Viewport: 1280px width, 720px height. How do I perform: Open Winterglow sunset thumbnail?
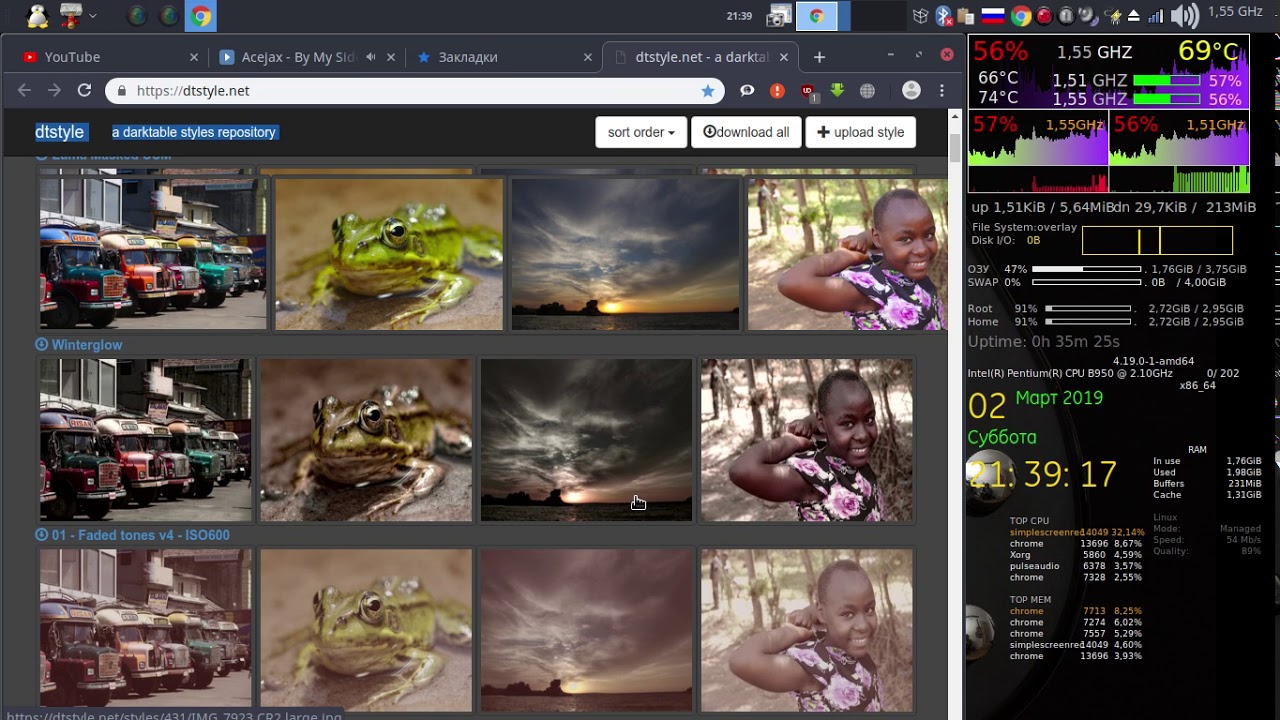[x=586, y=440]
